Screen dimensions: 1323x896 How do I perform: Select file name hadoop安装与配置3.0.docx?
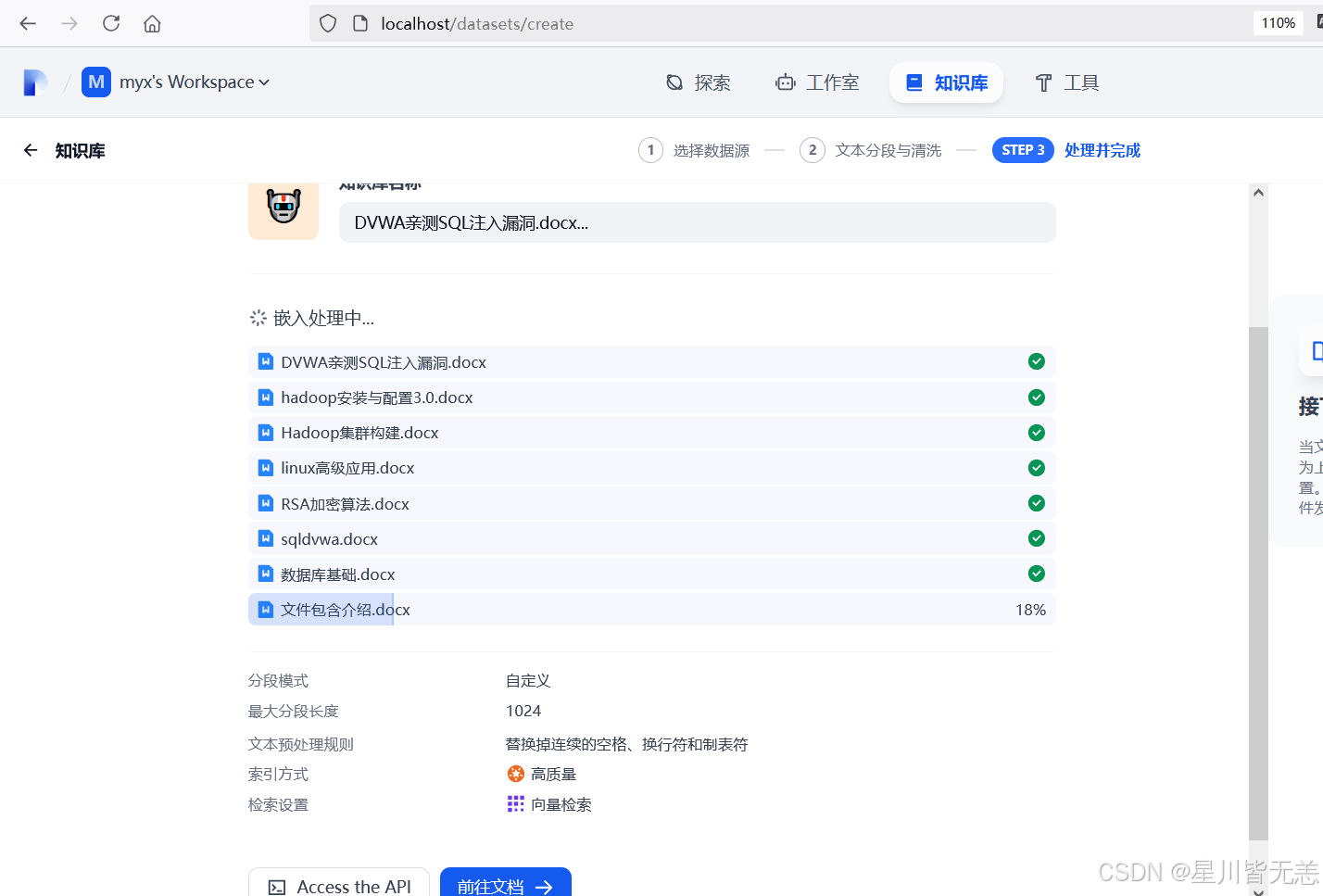(x=377, y=398)
